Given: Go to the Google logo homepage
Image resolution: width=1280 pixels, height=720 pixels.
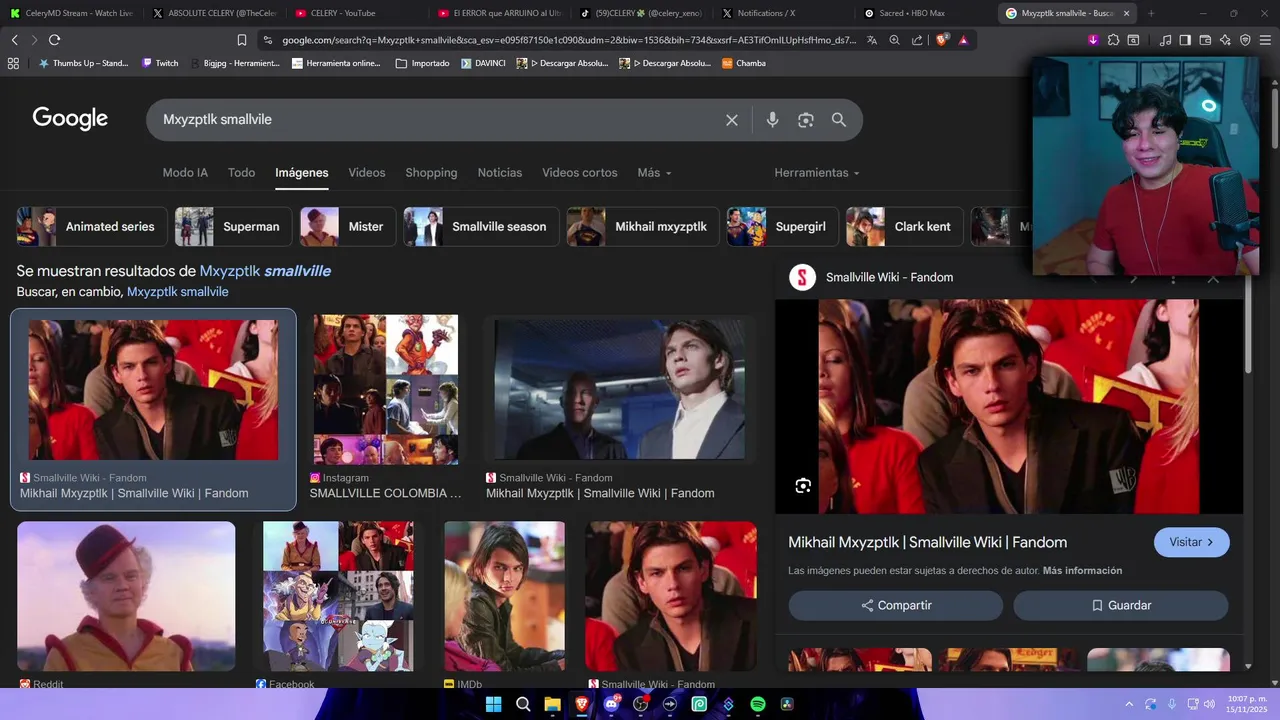Looking at the screenshot, I should click(x=70, y=119).
